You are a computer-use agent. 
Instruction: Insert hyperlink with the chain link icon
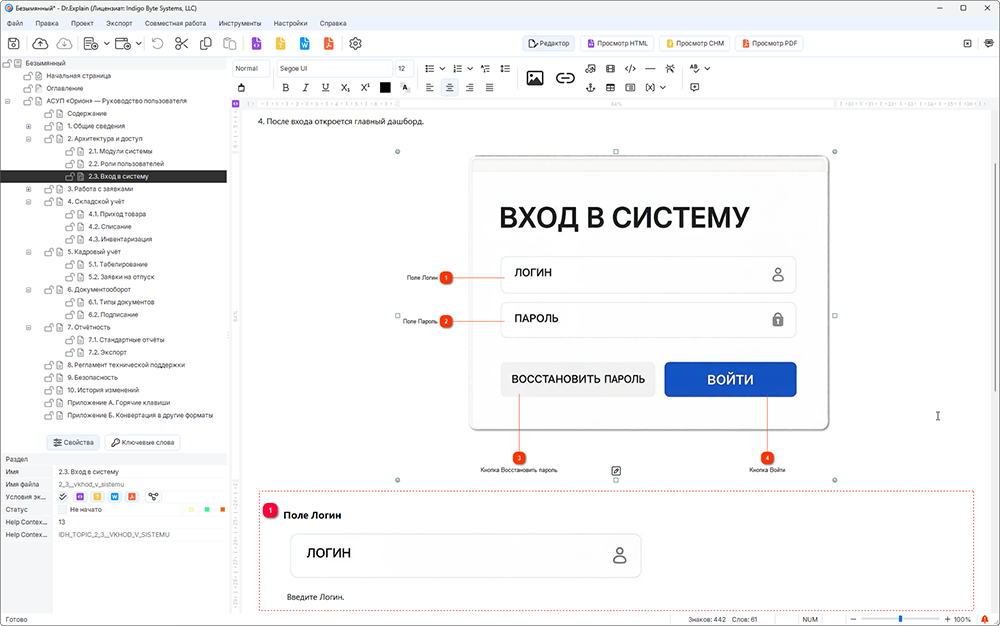pos(565,78)
